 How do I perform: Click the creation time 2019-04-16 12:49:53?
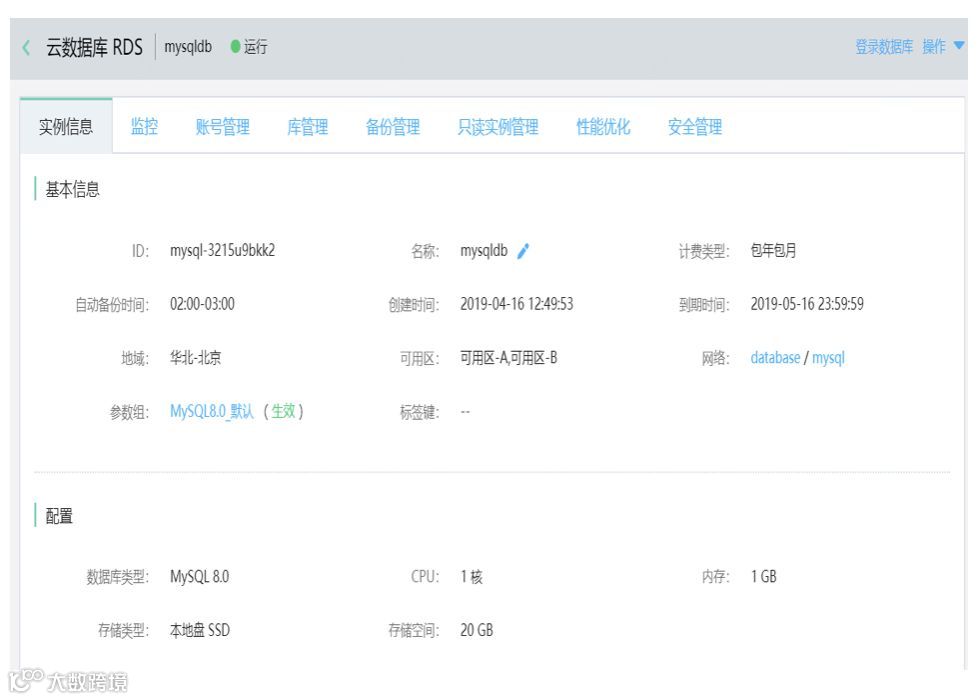pos(516,304)
